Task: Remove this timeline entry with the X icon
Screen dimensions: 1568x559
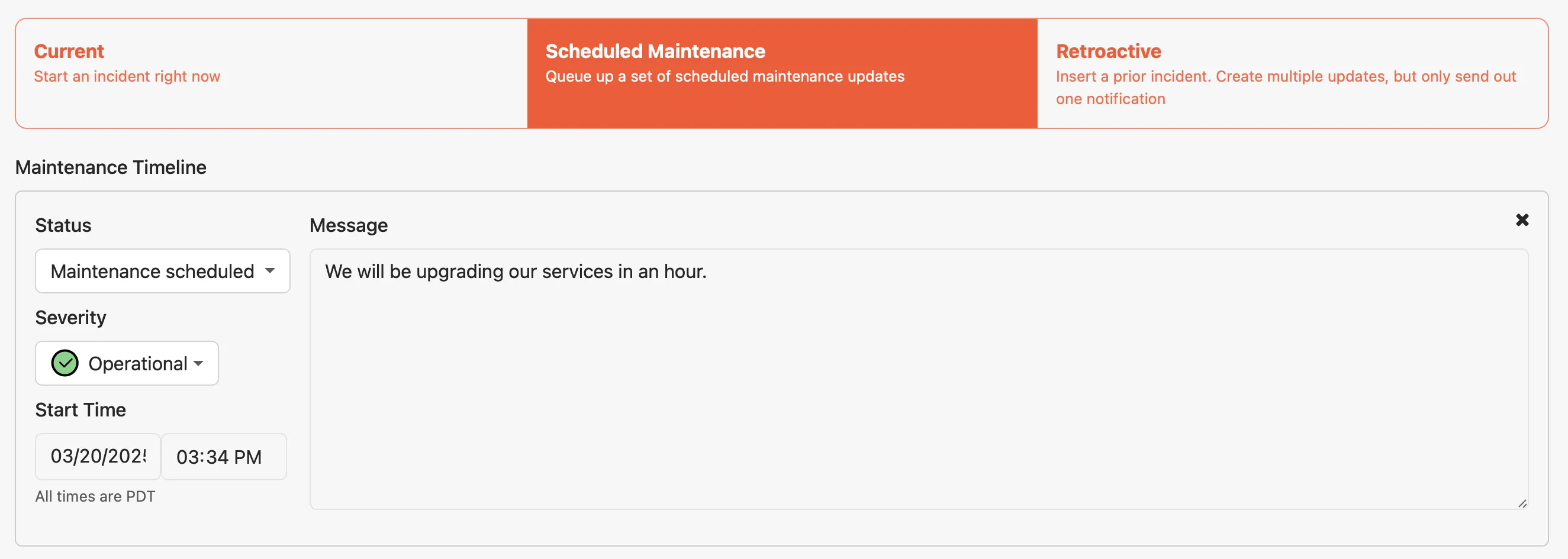Action: pos(1522,219)
